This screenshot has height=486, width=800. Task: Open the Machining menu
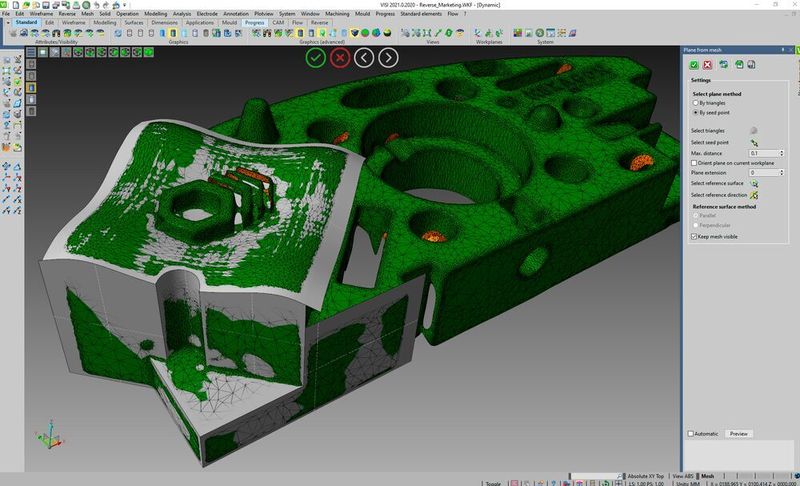[x=337, y=14]
